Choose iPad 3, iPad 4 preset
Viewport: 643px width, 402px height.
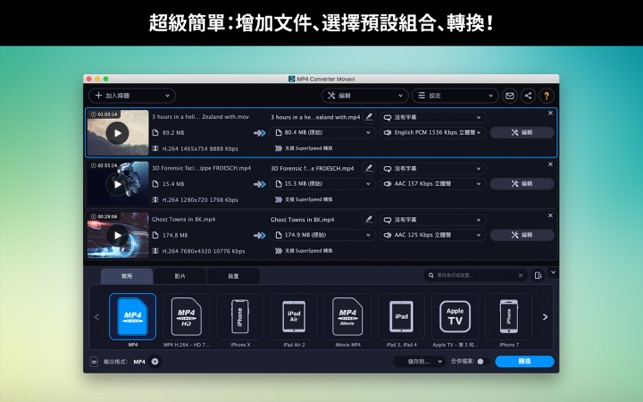(x=401, y=317)
